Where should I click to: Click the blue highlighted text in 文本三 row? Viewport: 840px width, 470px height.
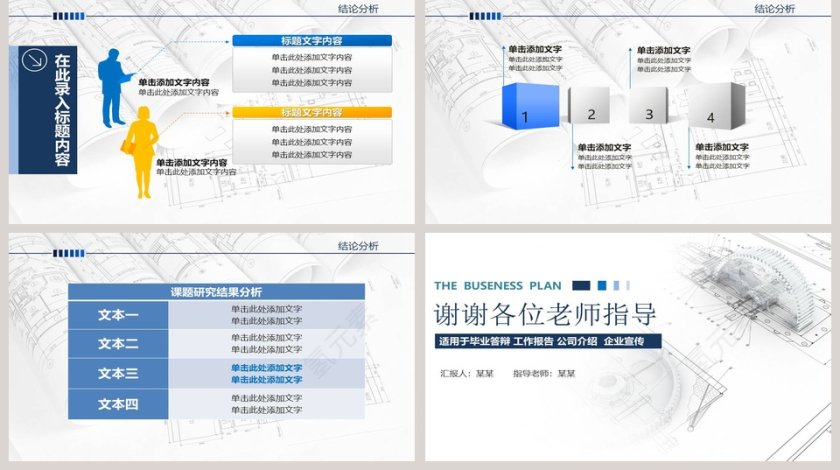coord(267,374)
